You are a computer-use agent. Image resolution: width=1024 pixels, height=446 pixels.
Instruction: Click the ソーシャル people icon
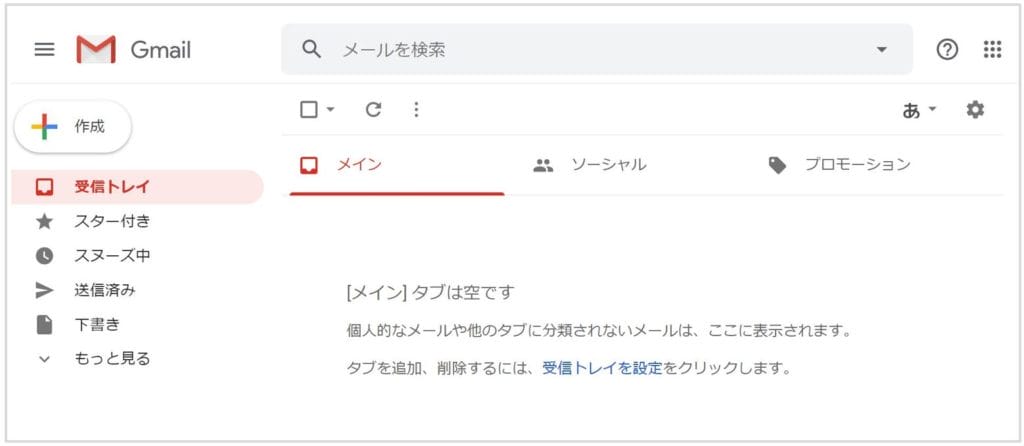click(543, 166)
